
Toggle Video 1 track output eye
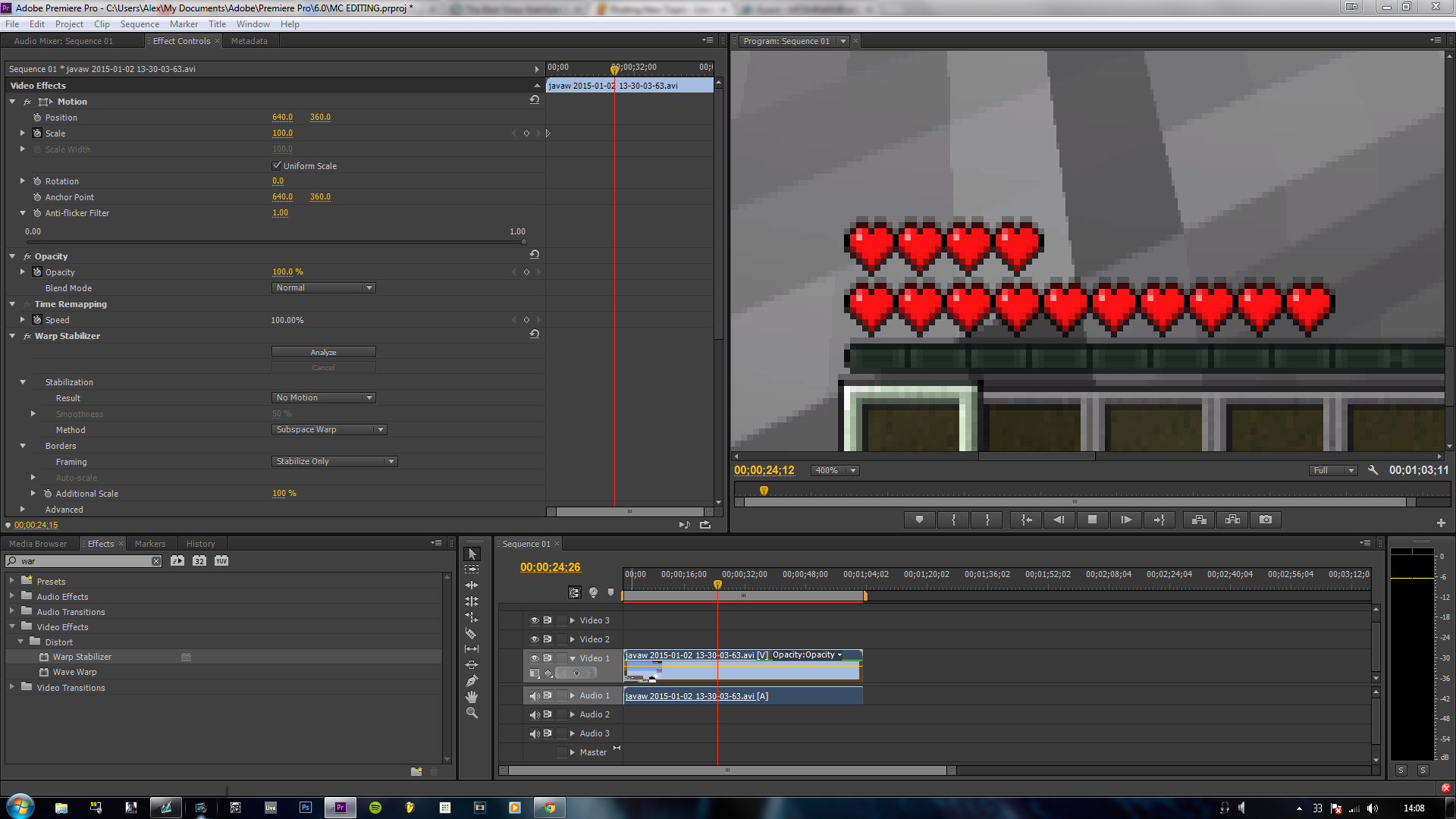click(535, 658)
